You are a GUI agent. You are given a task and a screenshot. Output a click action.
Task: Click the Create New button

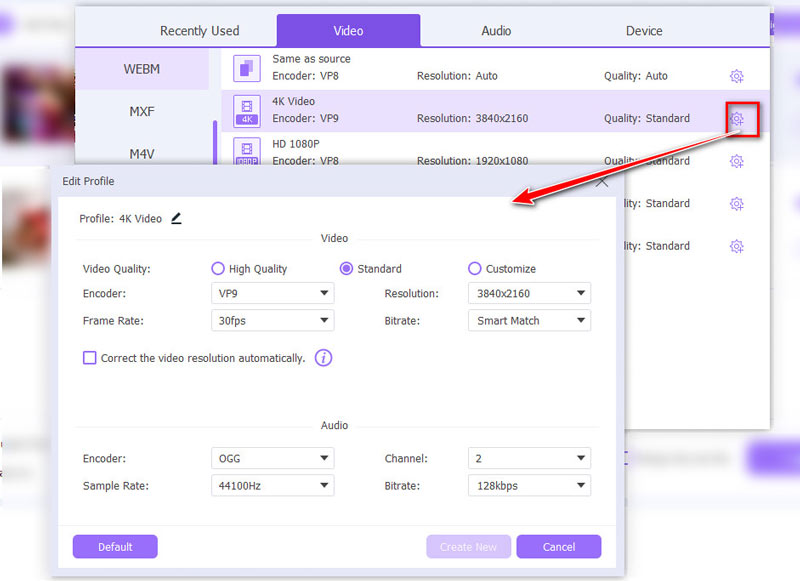[468, 547]
